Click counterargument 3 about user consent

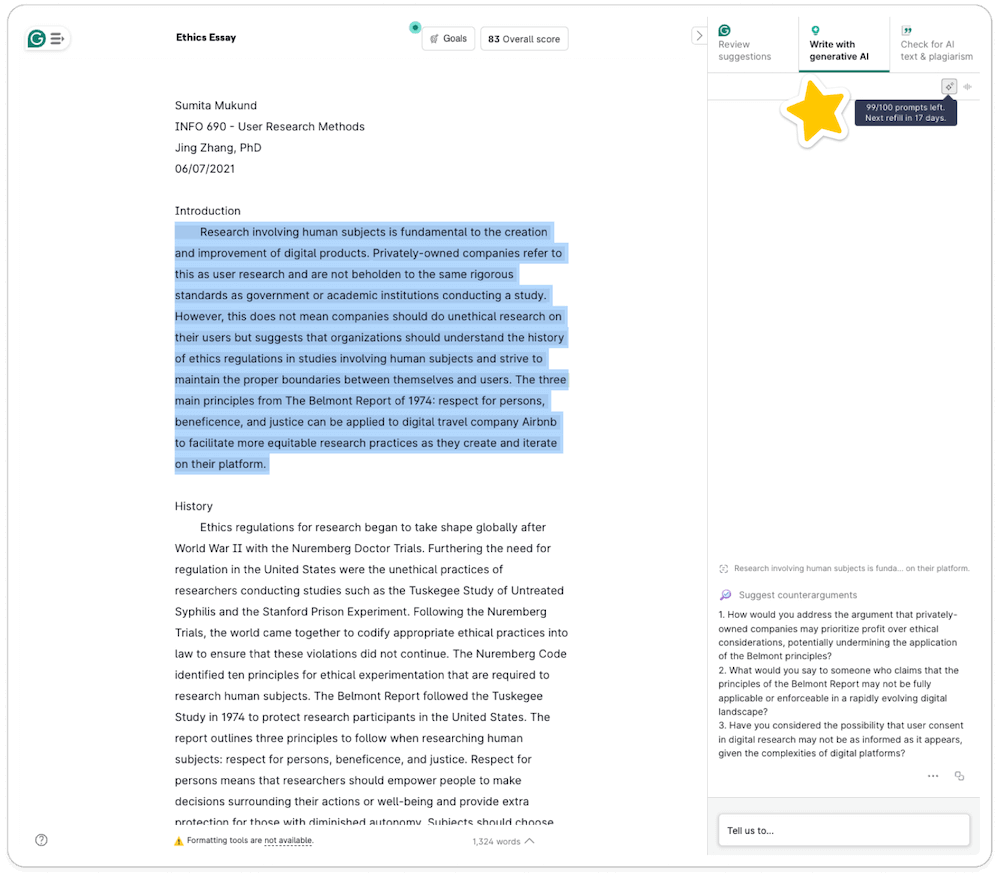tap(841, 739)
